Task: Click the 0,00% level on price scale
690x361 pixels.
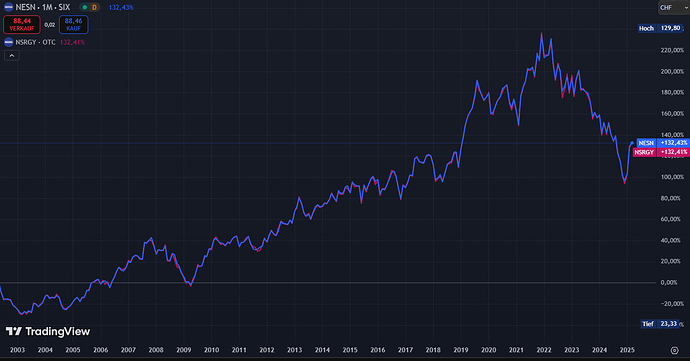Action: pos(669,283)
